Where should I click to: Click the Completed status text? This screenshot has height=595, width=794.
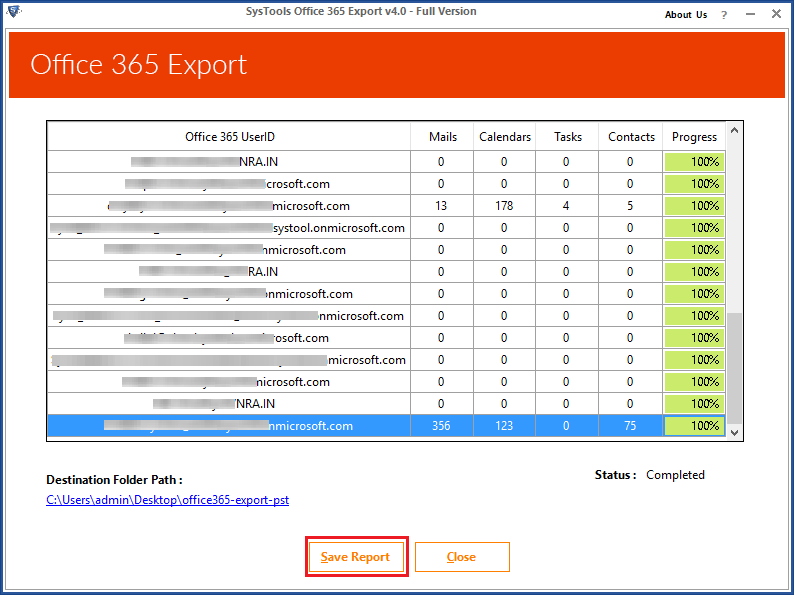point(675,475)
